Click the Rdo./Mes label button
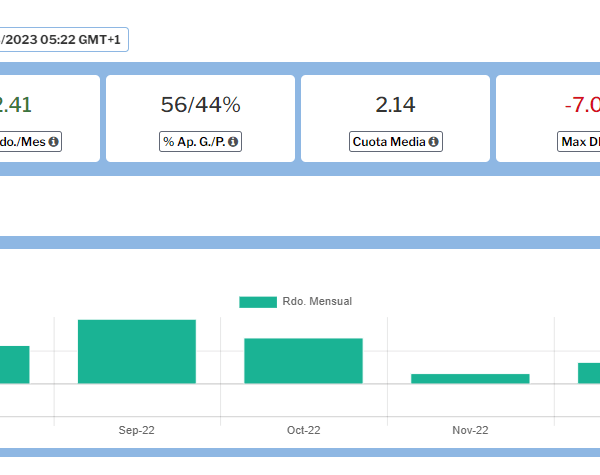600x475 pixels. point(31,142)
